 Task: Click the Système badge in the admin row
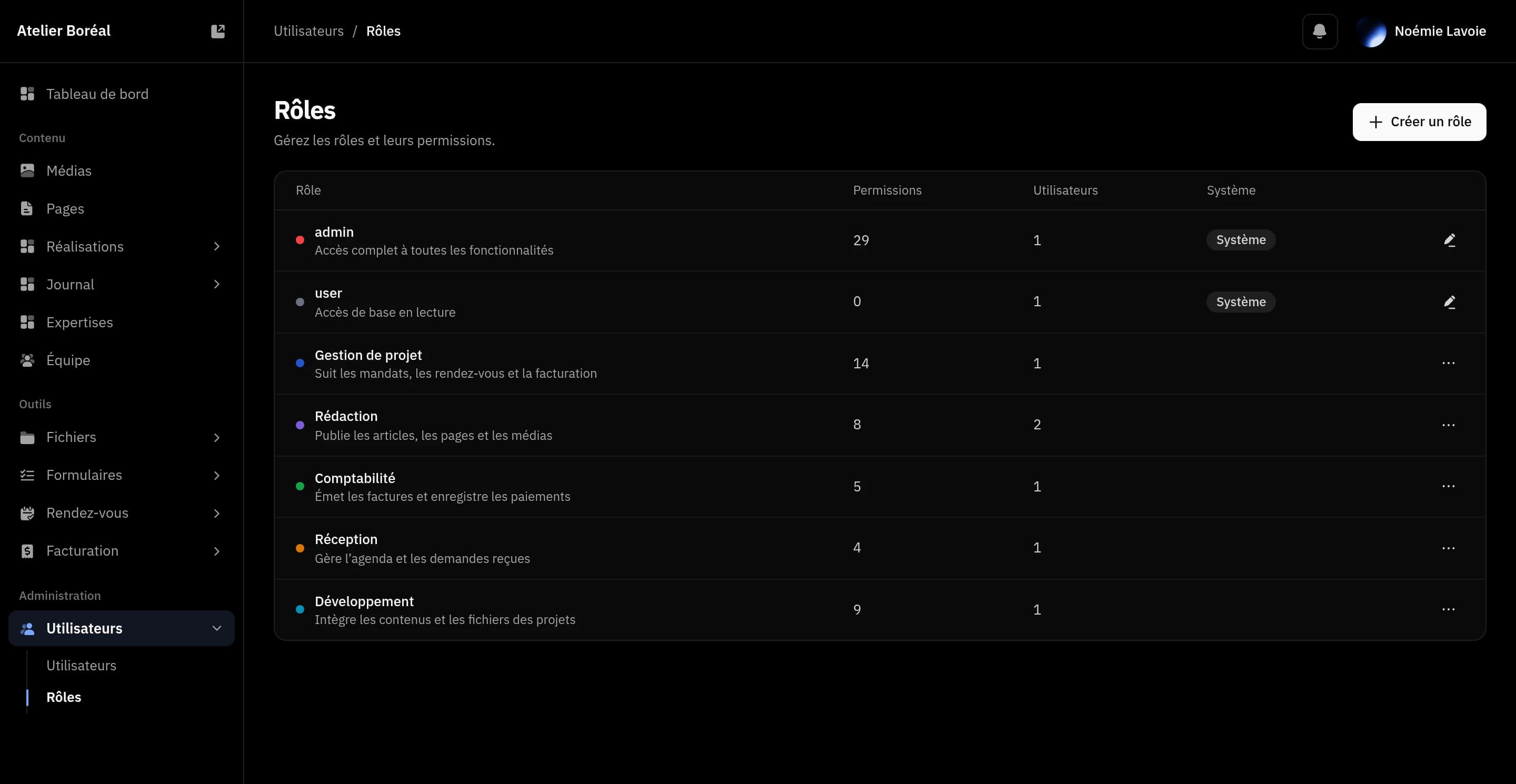[x=1241, y=240]
